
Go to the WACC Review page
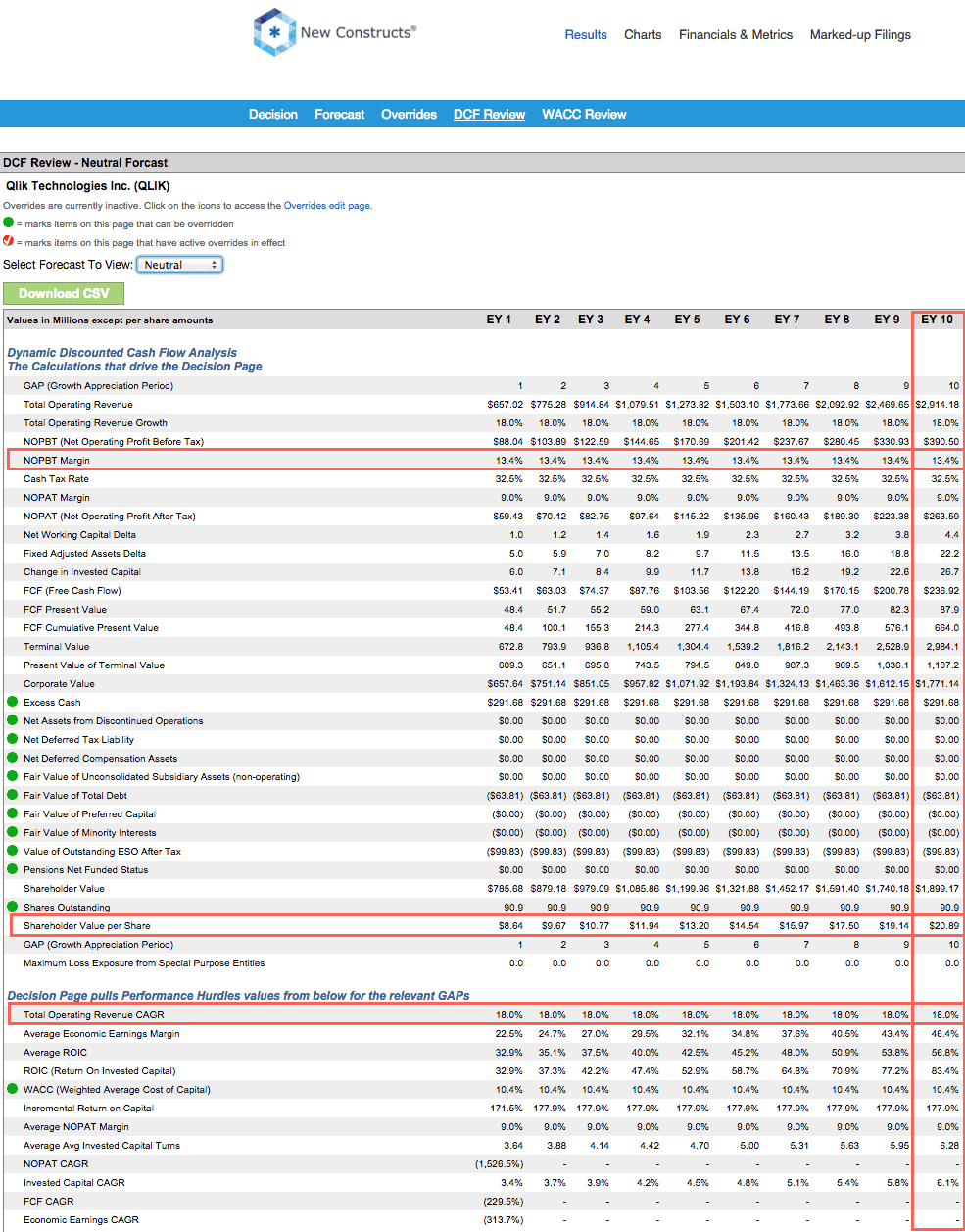(584, 114)
